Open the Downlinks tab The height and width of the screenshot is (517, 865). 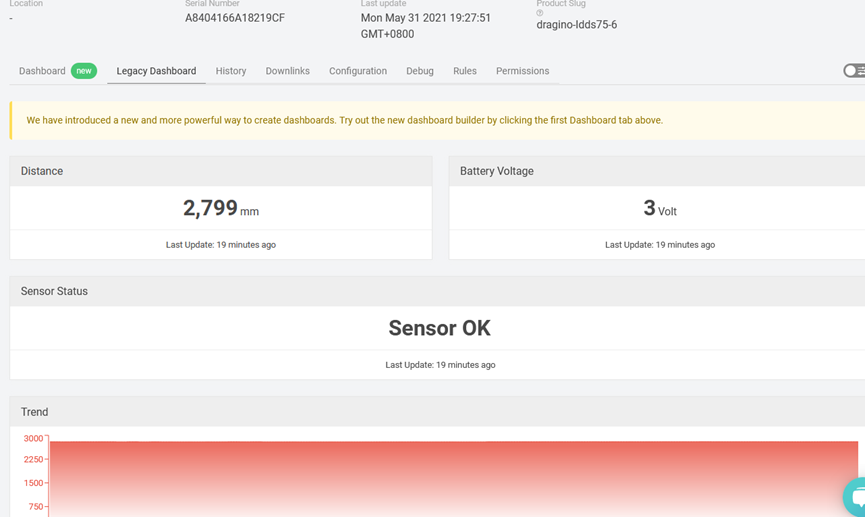point(287,71)
